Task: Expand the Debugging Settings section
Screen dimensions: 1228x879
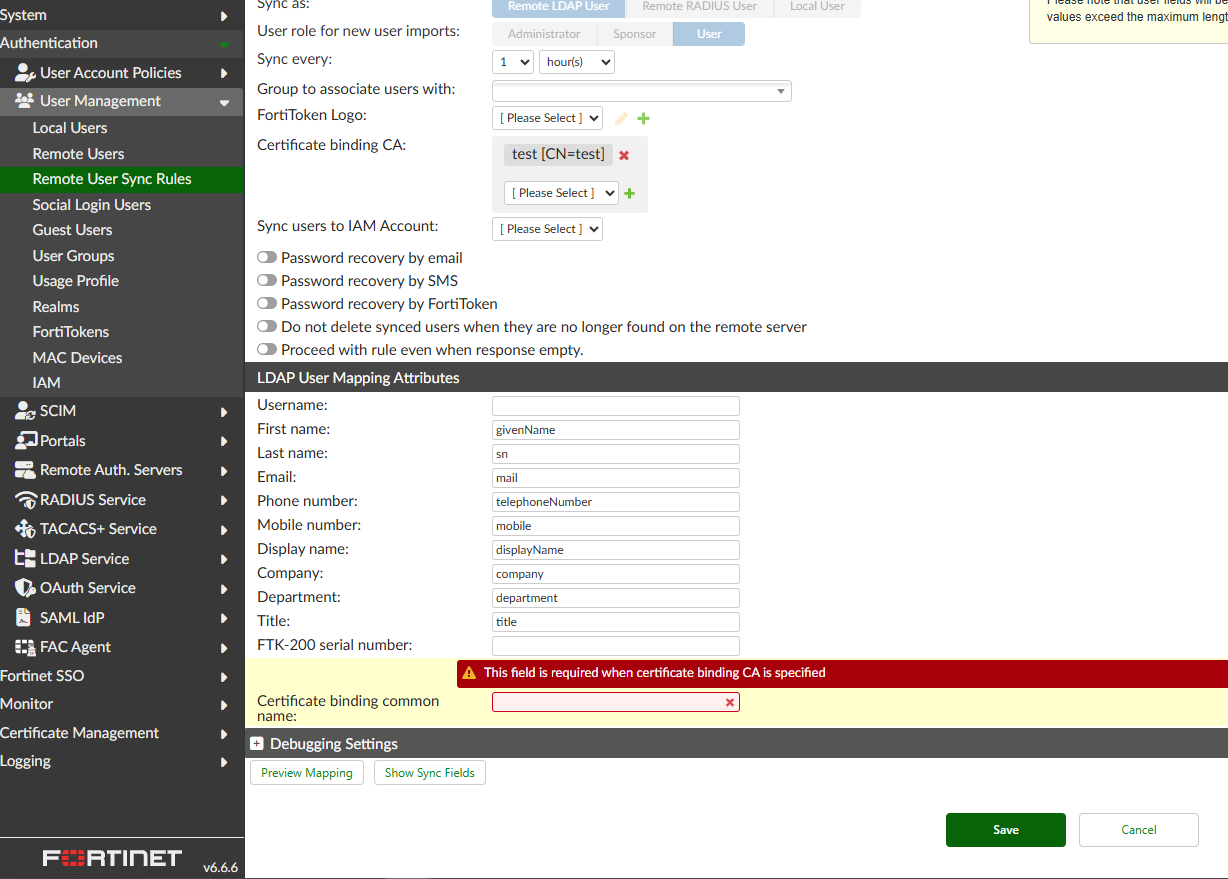Action: coord(257,744)
